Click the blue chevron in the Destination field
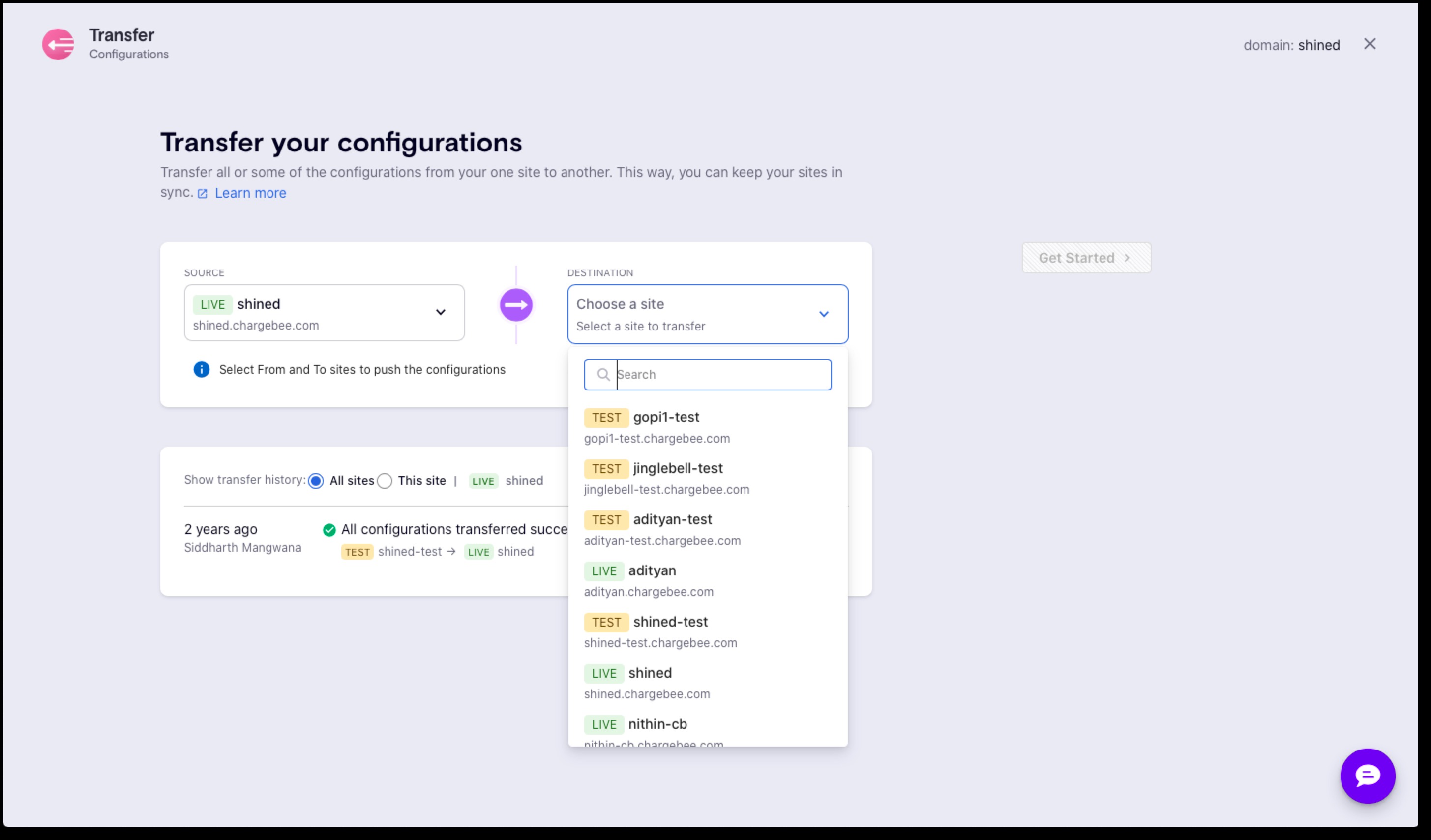 point(823,314)
